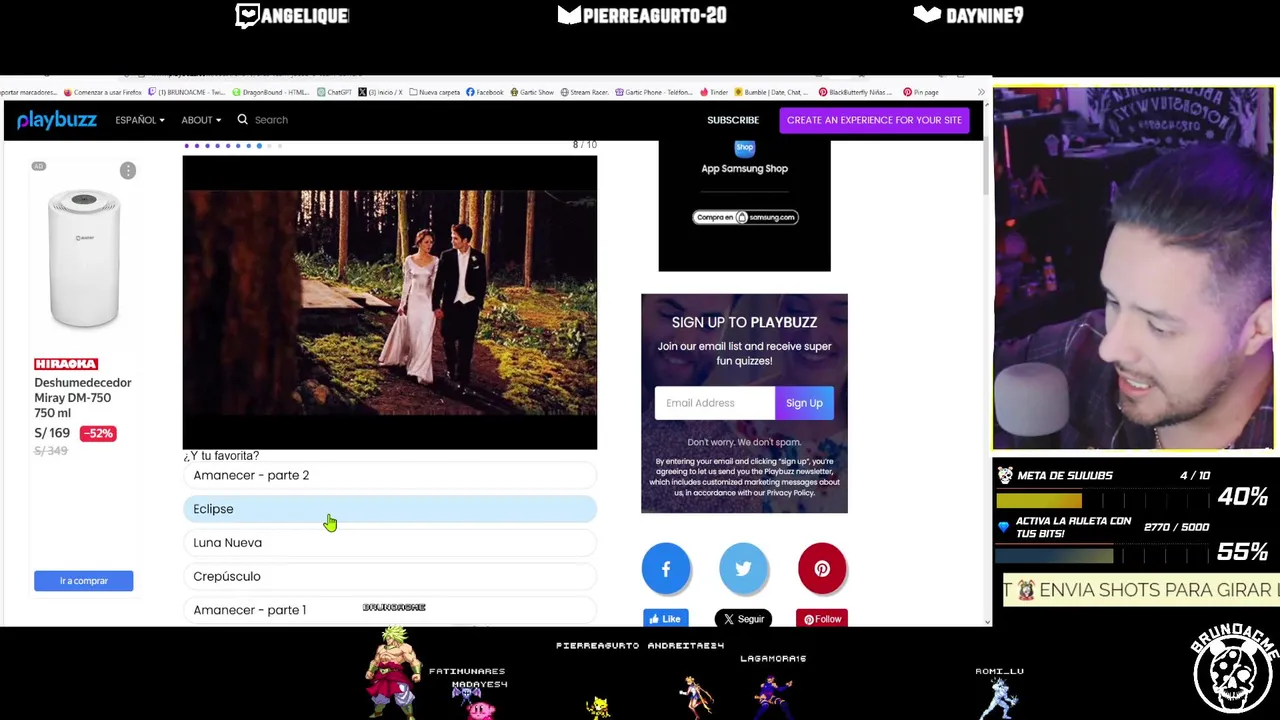Click the Sign Up button
Viewport: 1280px width, 720px height.
804,403
